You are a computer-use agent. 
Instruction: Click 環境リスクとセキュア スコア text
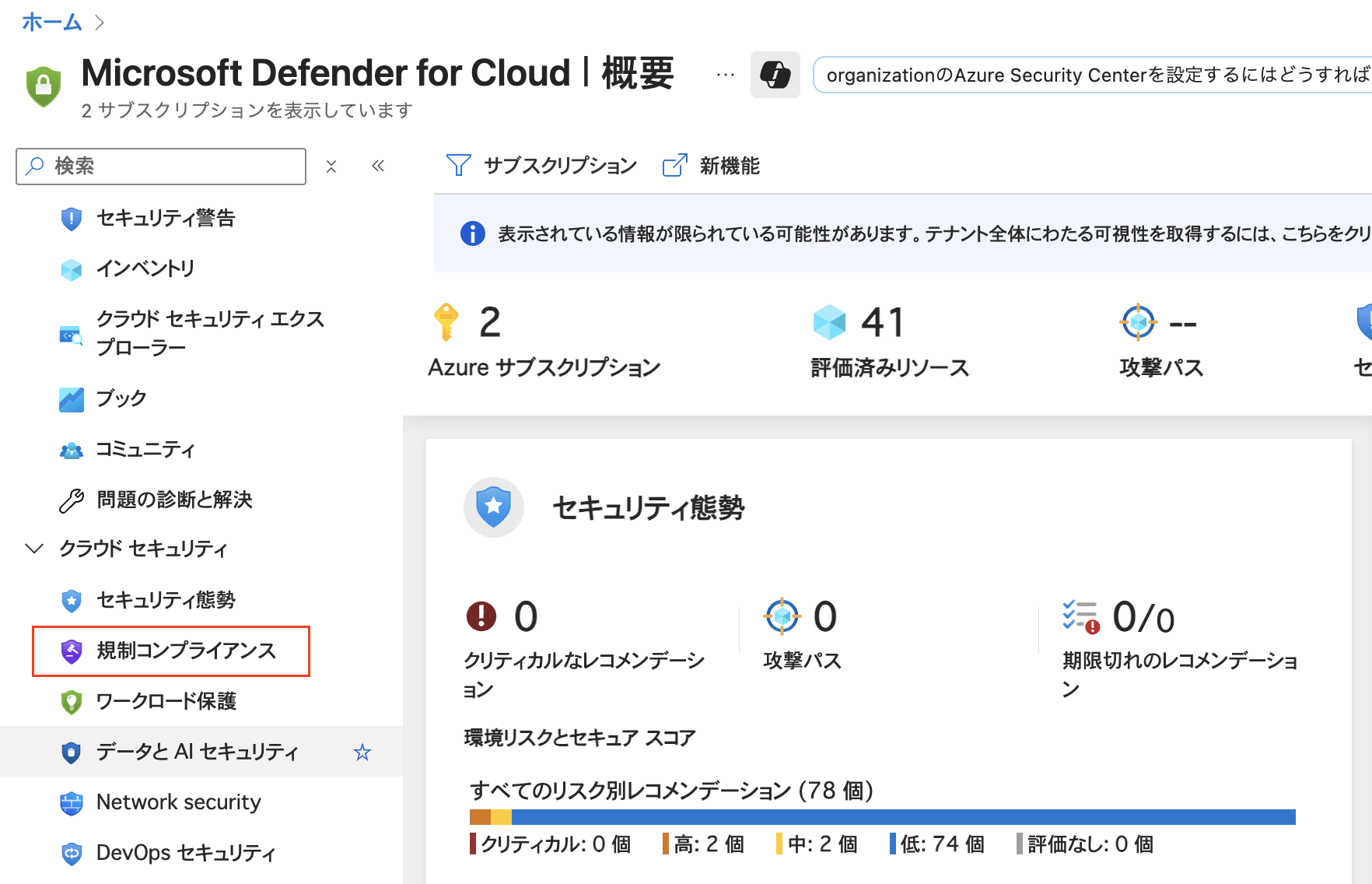579,738
